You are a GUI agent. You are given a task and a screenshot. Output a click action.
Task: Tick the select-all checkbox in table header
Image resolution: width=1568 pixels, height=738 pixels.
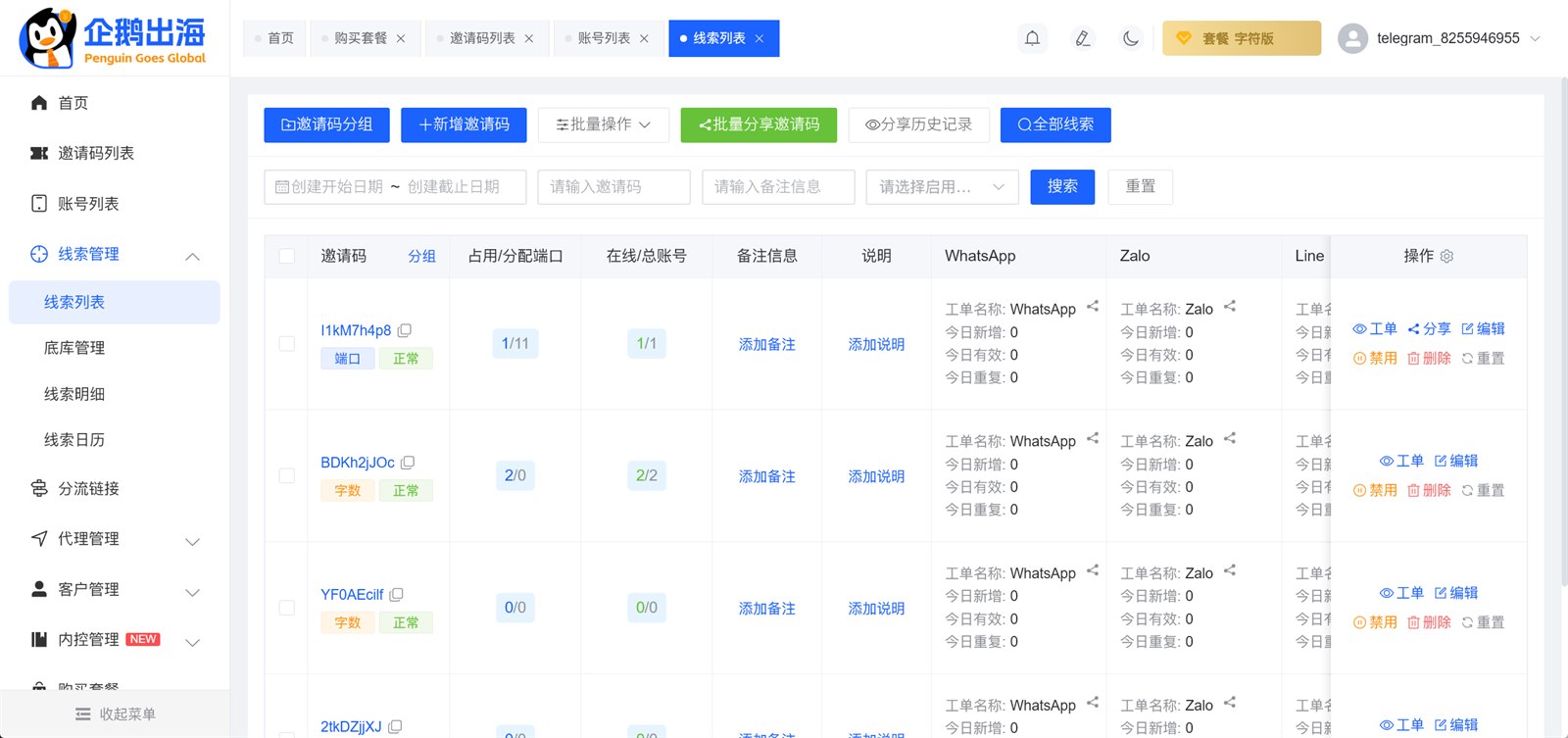pyautogui.click(x=286, y=256)
